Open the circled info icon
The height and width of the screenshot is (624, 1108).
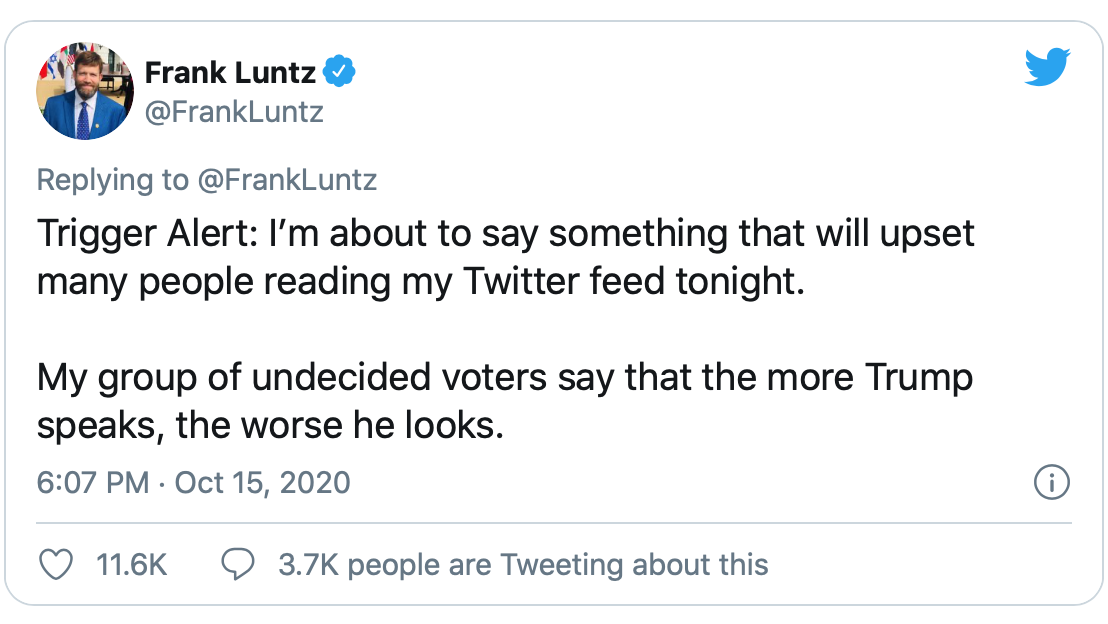tap(1051, 483)
